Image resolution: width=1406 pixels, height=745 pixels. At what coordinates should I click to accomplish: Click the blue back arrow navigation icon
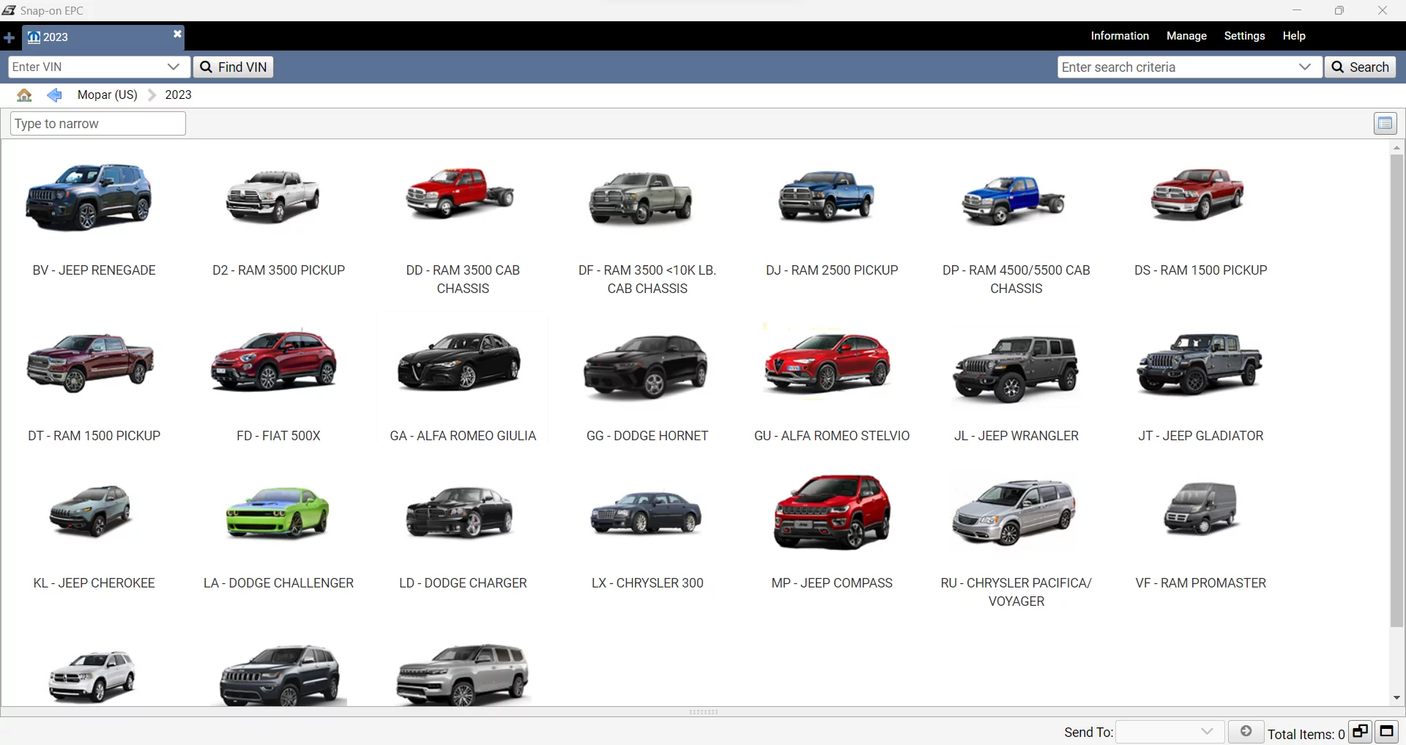pyautogui.click(x=54, y=94)
